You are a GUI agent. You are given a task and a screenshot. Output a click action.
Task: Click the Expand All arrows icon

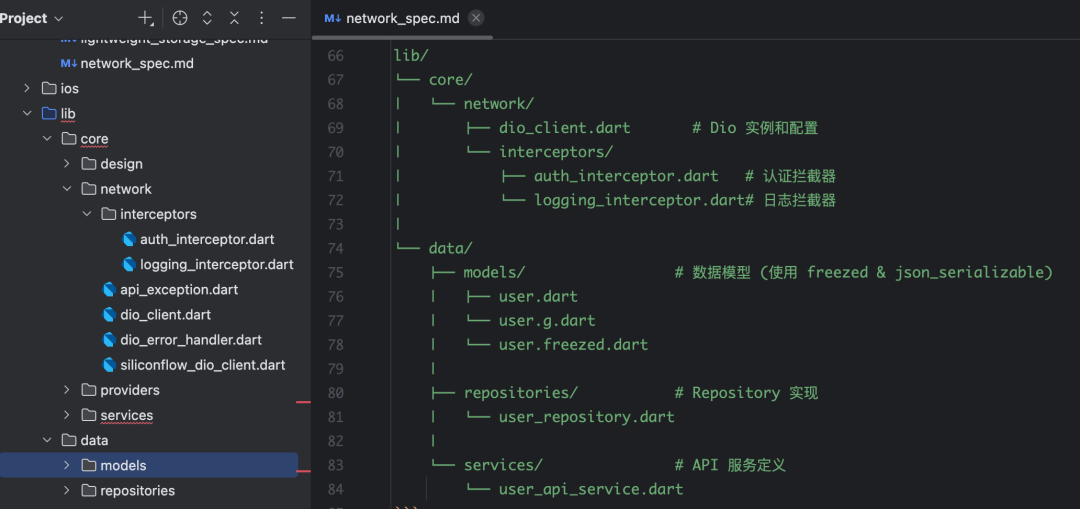(207, 19)
